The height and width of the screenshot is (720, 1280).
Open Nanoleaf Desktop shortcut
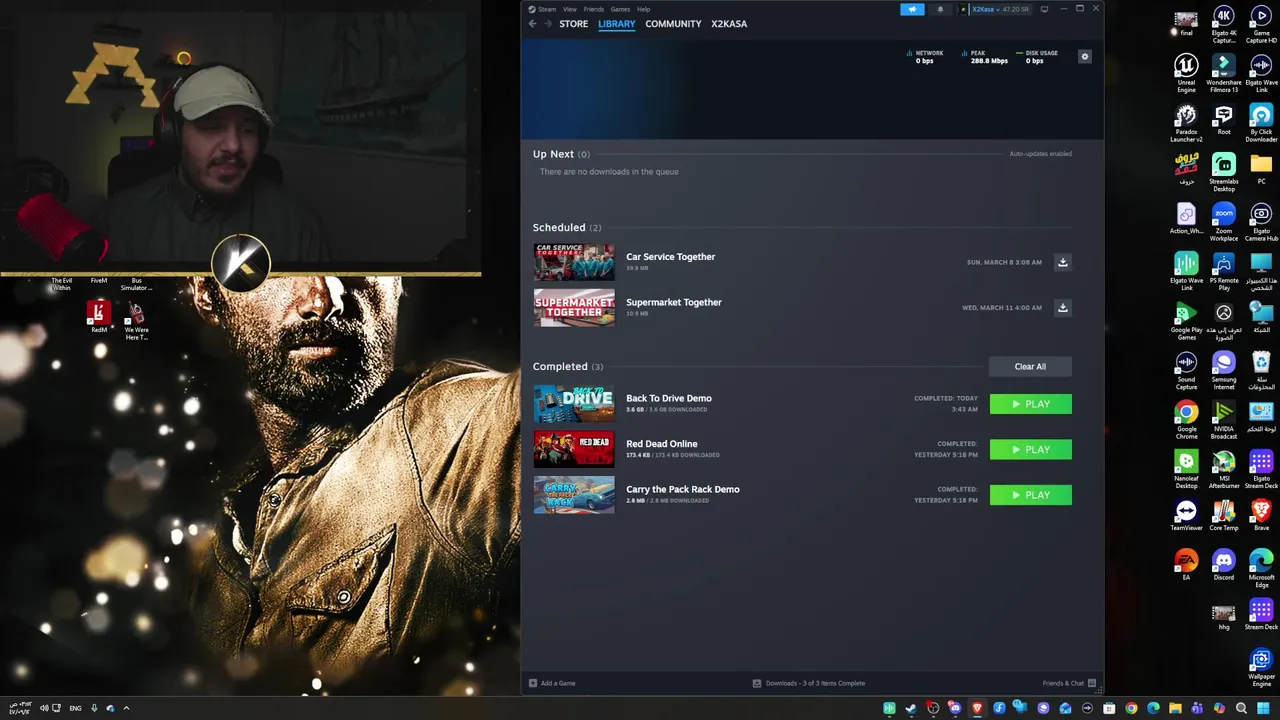(x=1186, y=470)
